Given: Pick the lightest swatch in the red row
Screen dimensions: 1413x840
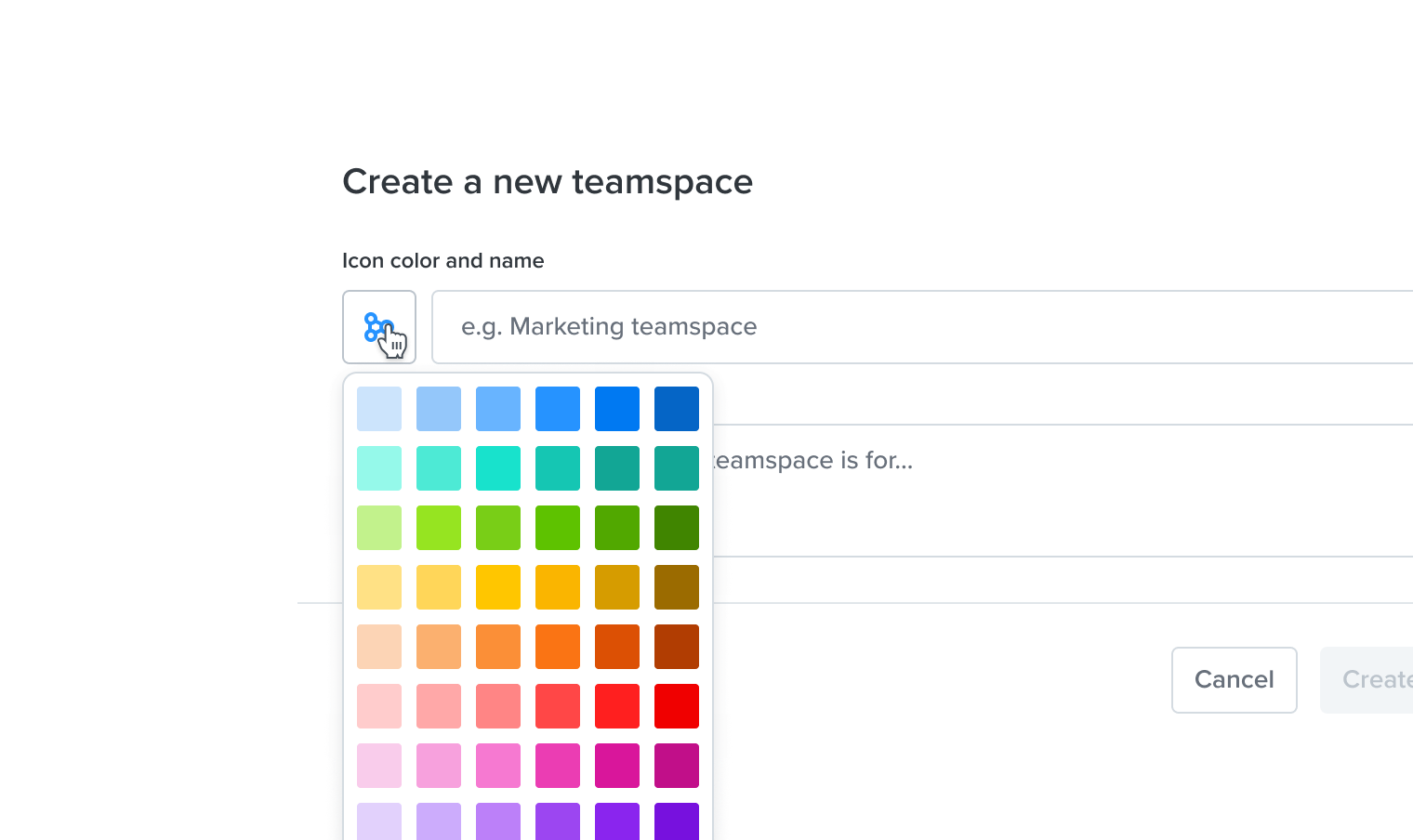Looking at the screenshot, I should [379, 706].
